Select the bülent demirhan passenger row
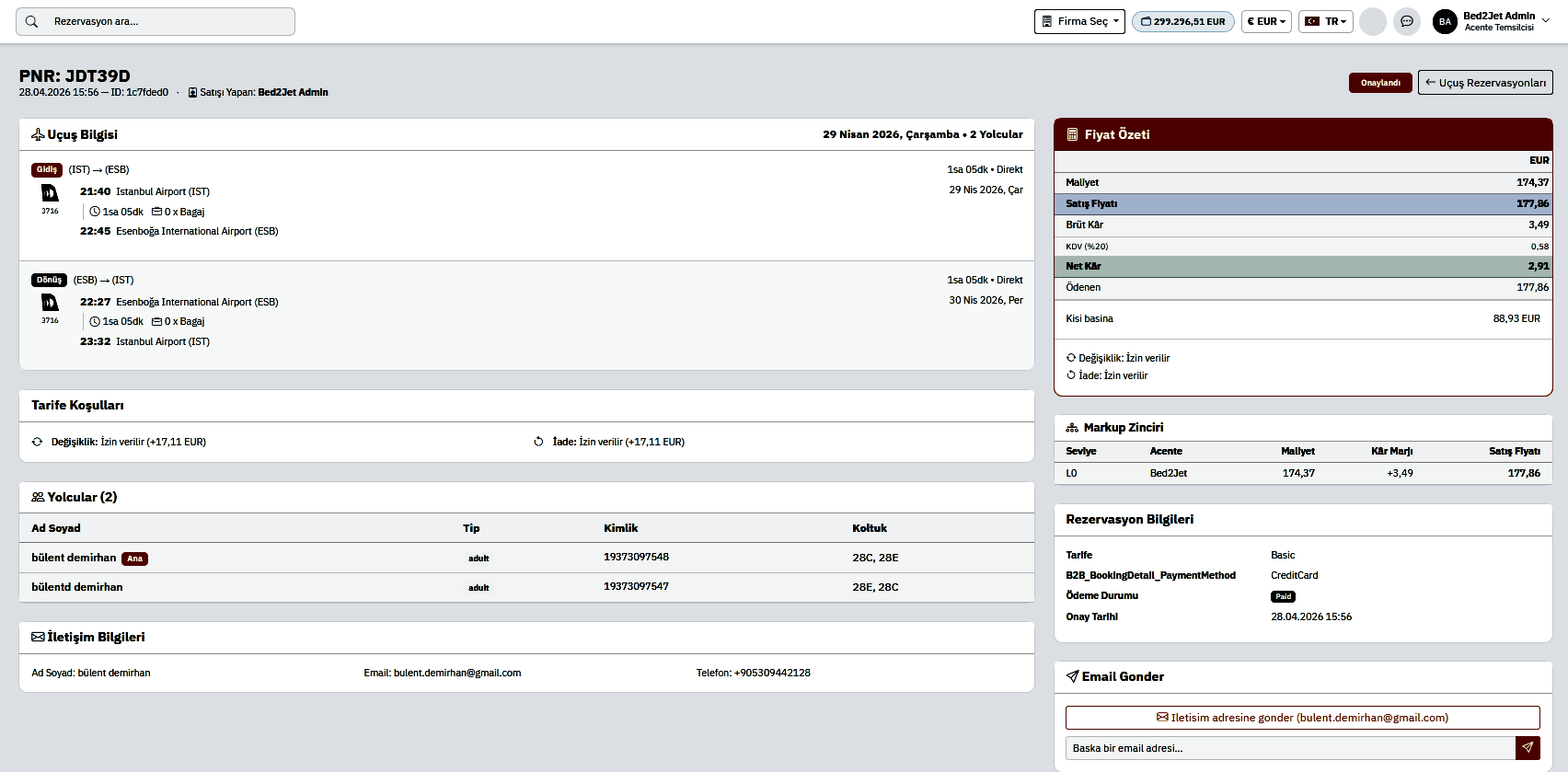This screenshot has width=1568, height=772. point(526,558)
